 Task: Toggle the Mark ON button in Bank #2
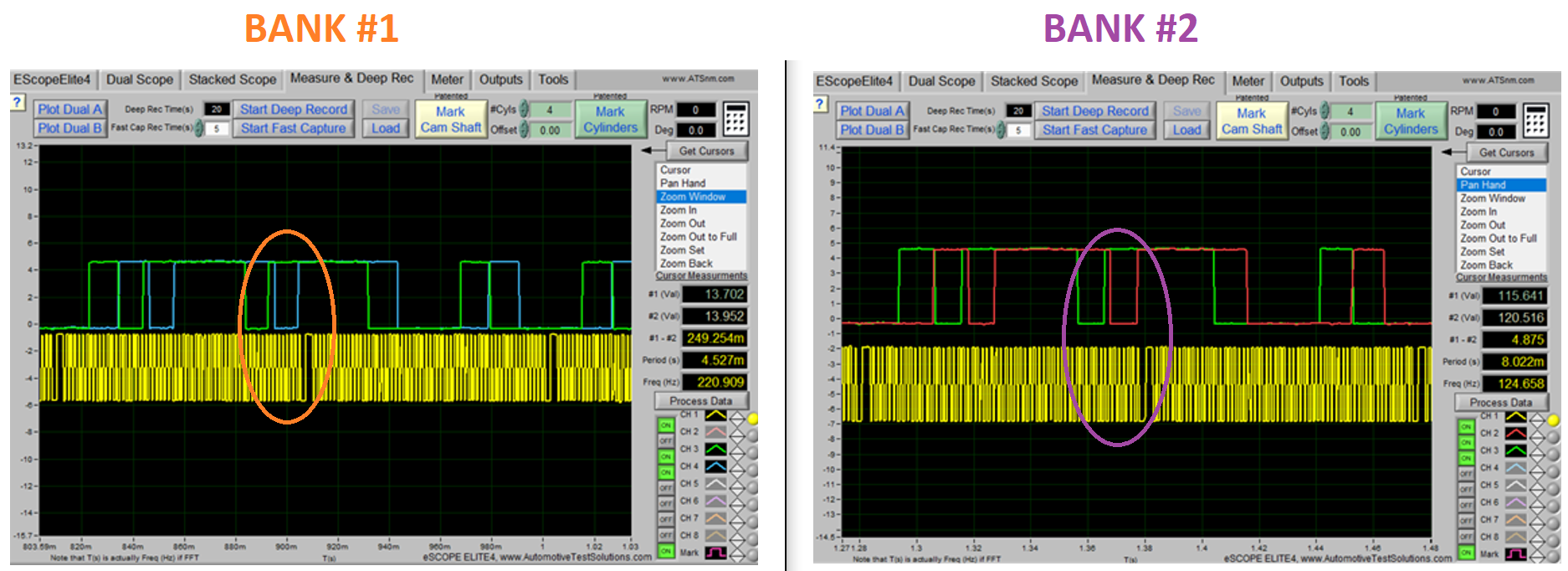tap(1466, 553)
